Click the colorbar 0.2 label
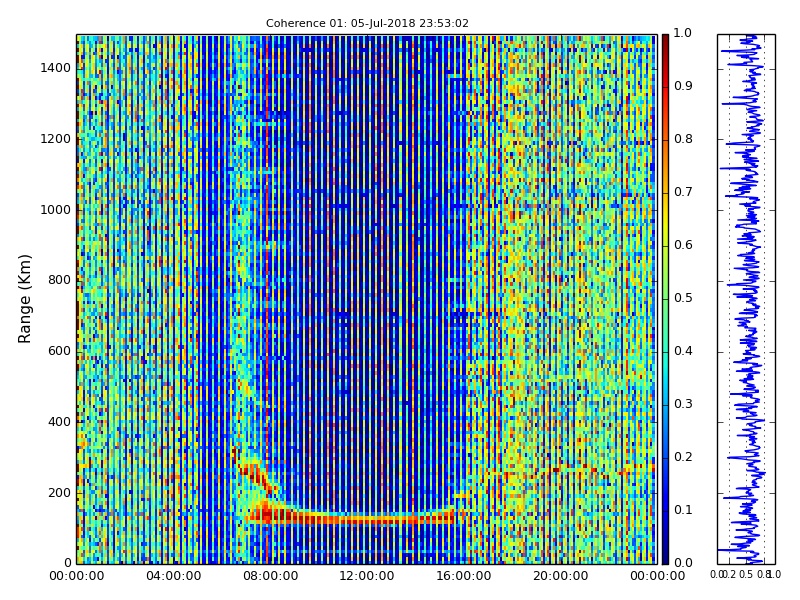The image size is (800, 600). 683,457
